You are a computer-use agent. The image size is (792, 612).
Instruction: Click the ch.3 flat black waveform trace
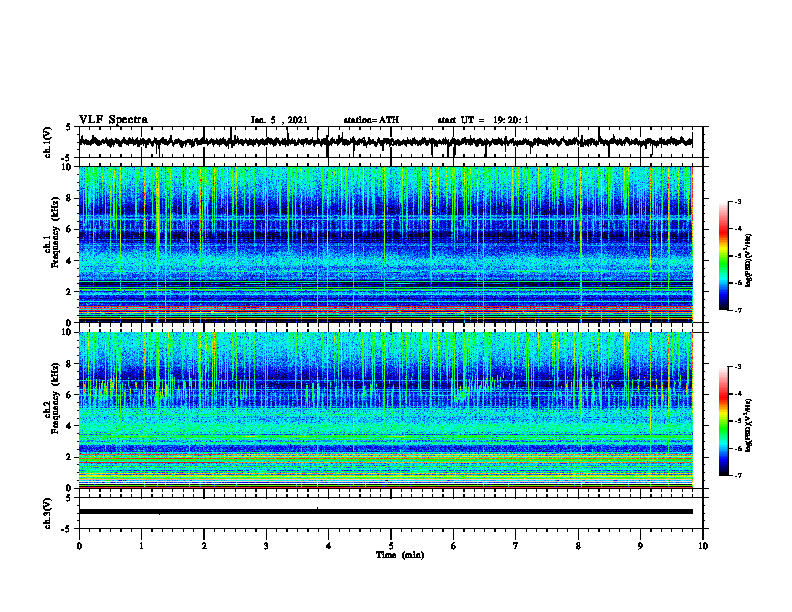[x=385, y=512]
